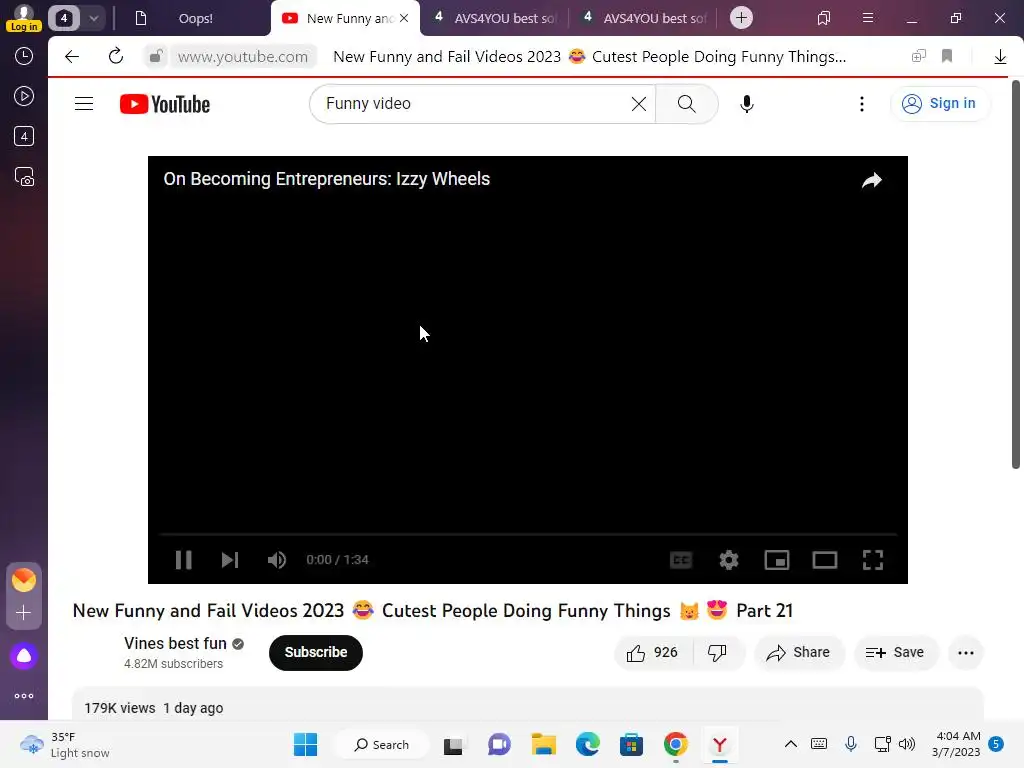Open the downloads arrow icon
Image resolution: width=1024 pixels, height=768 pixels.
click(1000, 57)
